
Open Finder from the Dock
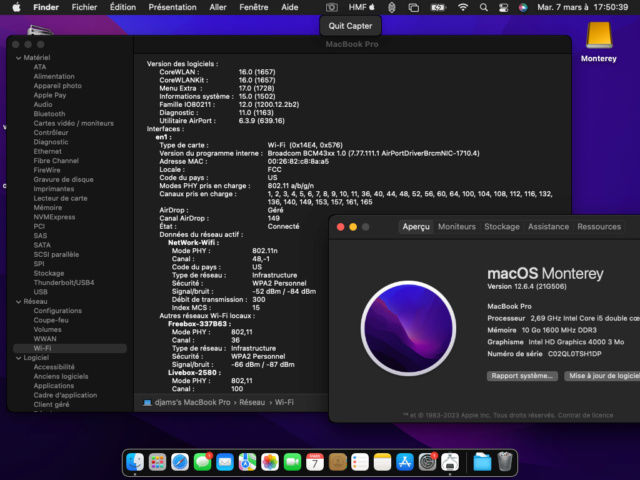[x=135, y=462]
